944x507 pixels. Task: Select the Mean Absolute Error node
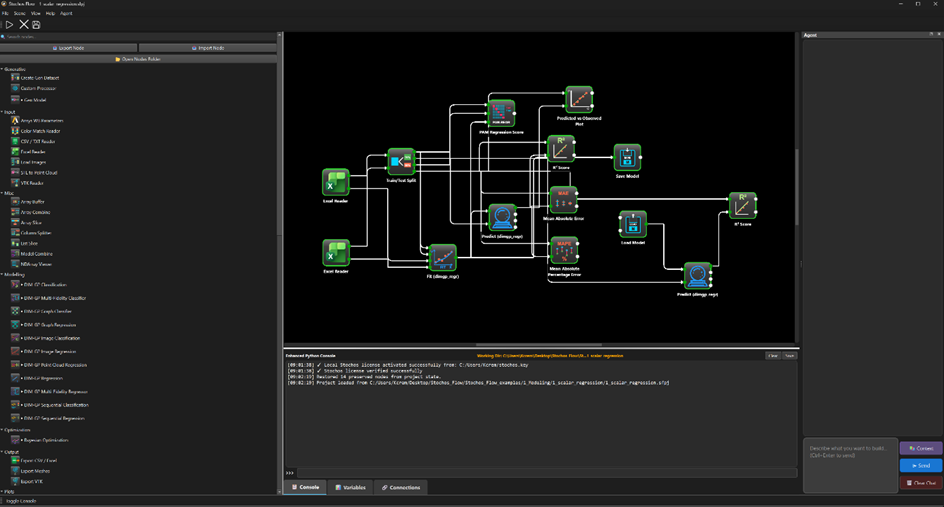[x=563, y=199]
